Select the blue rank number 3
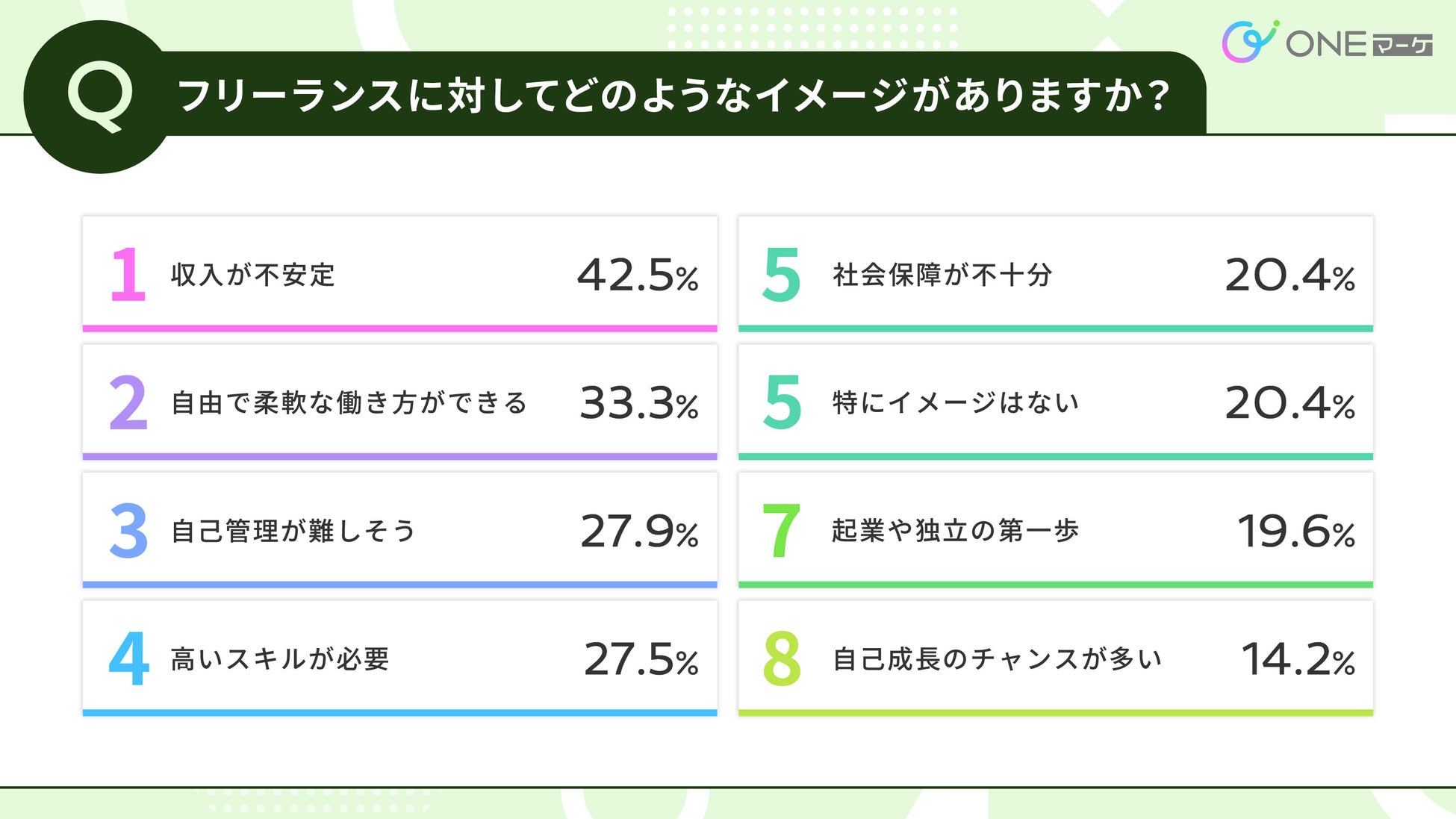1456x819 pixels. click(x=128, y=531)
